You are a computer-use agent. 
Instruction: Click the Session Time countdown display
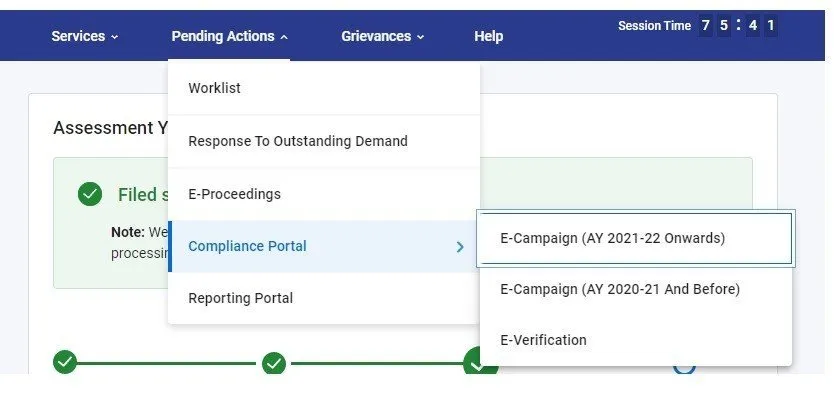(698, 26)
